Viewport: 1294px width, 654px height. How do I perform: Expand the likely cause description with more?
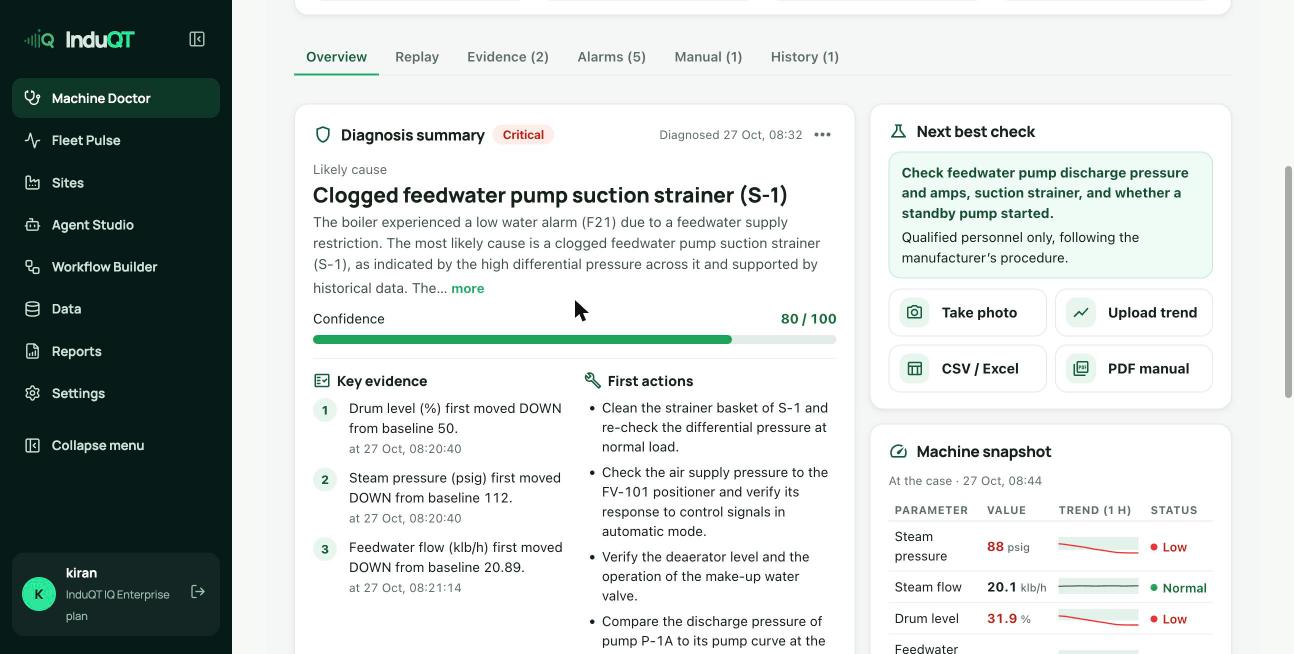click(x=467, y=289)
